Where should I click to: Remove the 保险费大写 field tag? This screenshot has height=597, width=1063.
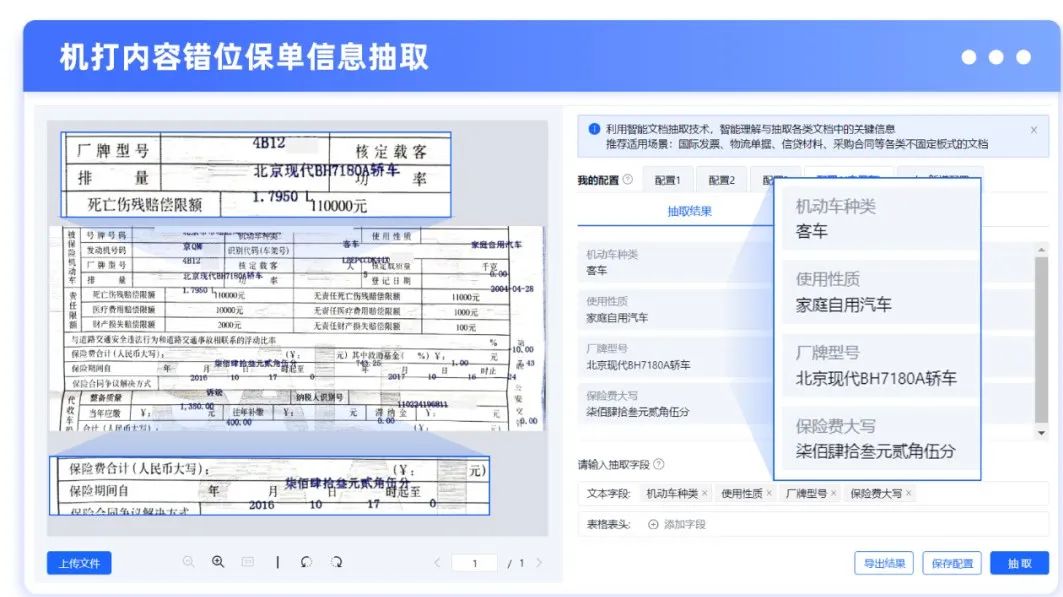[x=908, y=493]
